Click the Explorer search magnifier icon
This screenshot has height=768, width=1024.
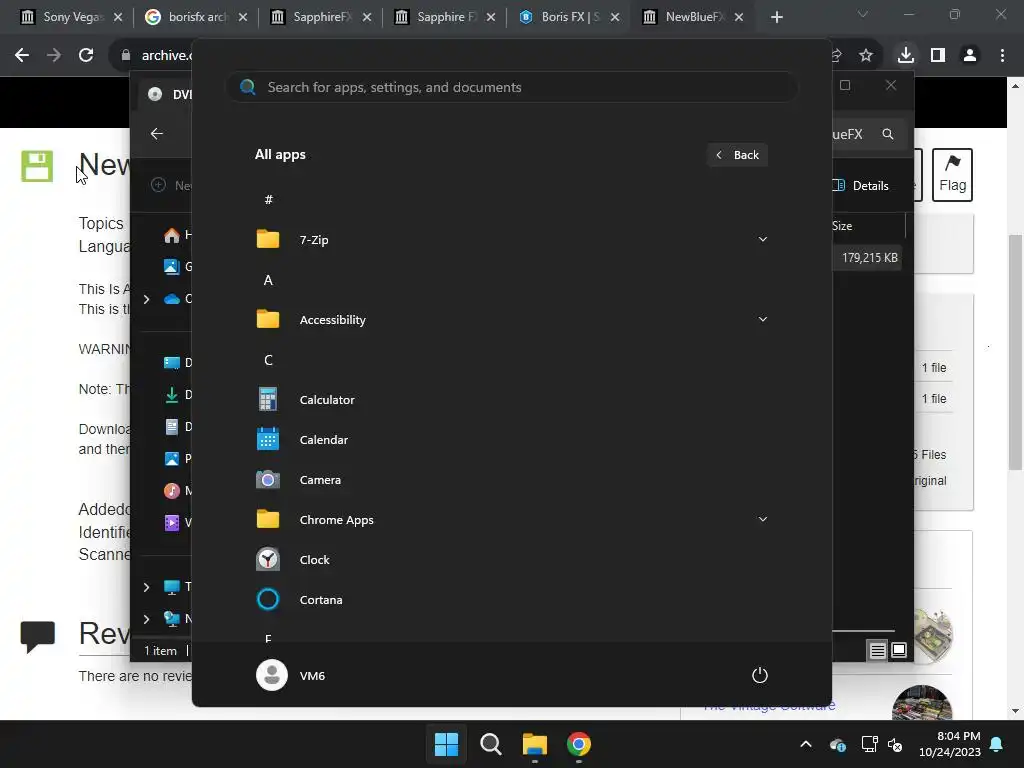pos(888,134)
